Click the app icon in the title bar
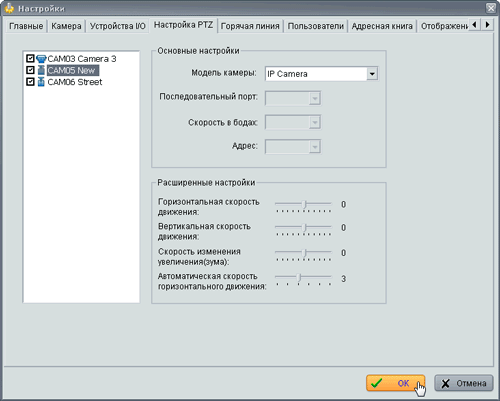Screen dimensions: 500x401 (9, 8)
